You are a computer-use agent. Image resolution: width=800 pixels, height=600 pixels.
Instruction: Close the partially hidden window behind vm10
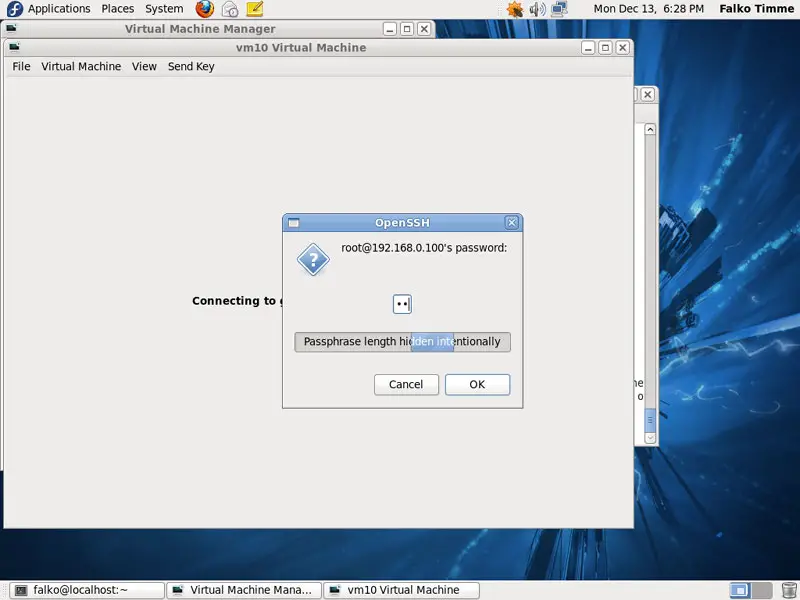tap(647, 94)
